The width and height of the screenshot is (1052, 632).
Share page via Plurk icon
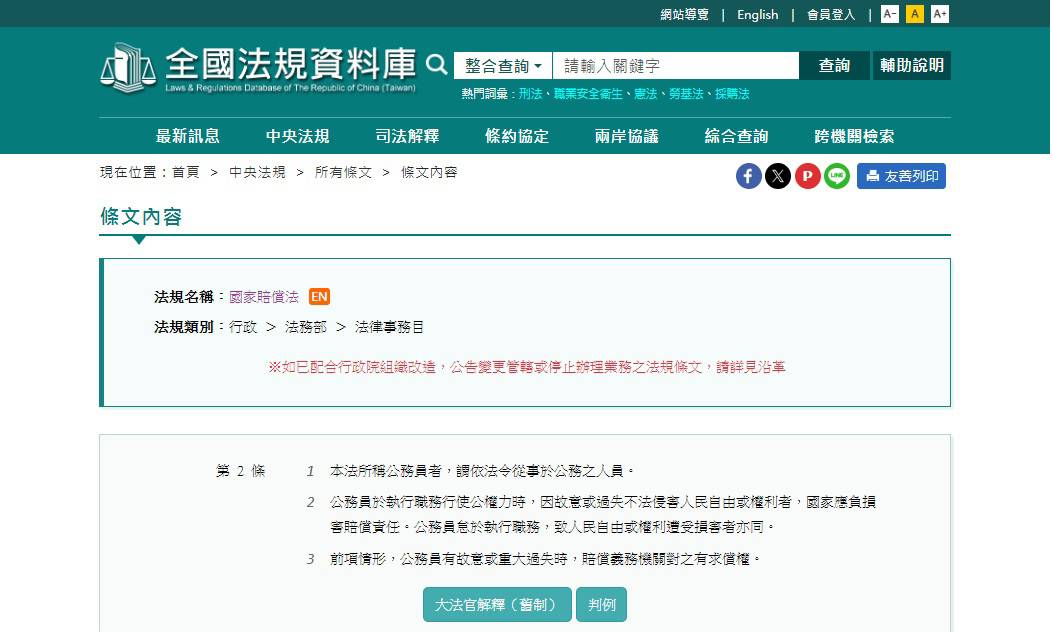click(807, 176)
